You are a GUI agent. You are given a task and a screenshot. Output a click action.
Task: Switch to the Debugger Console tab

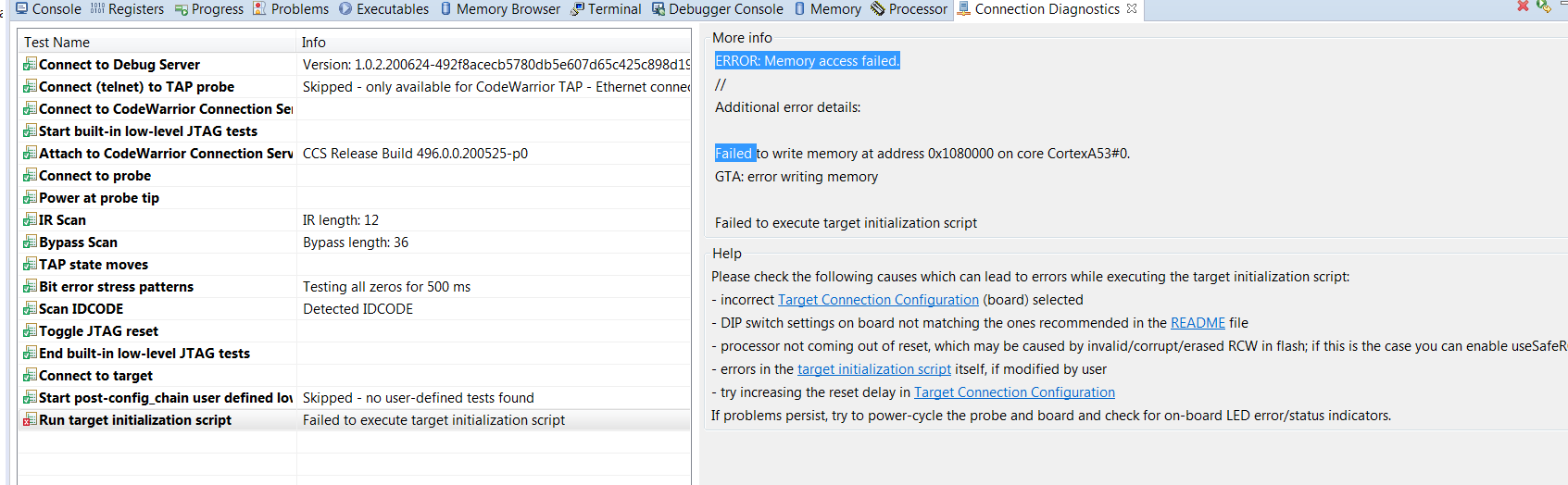tap(718, 9)
